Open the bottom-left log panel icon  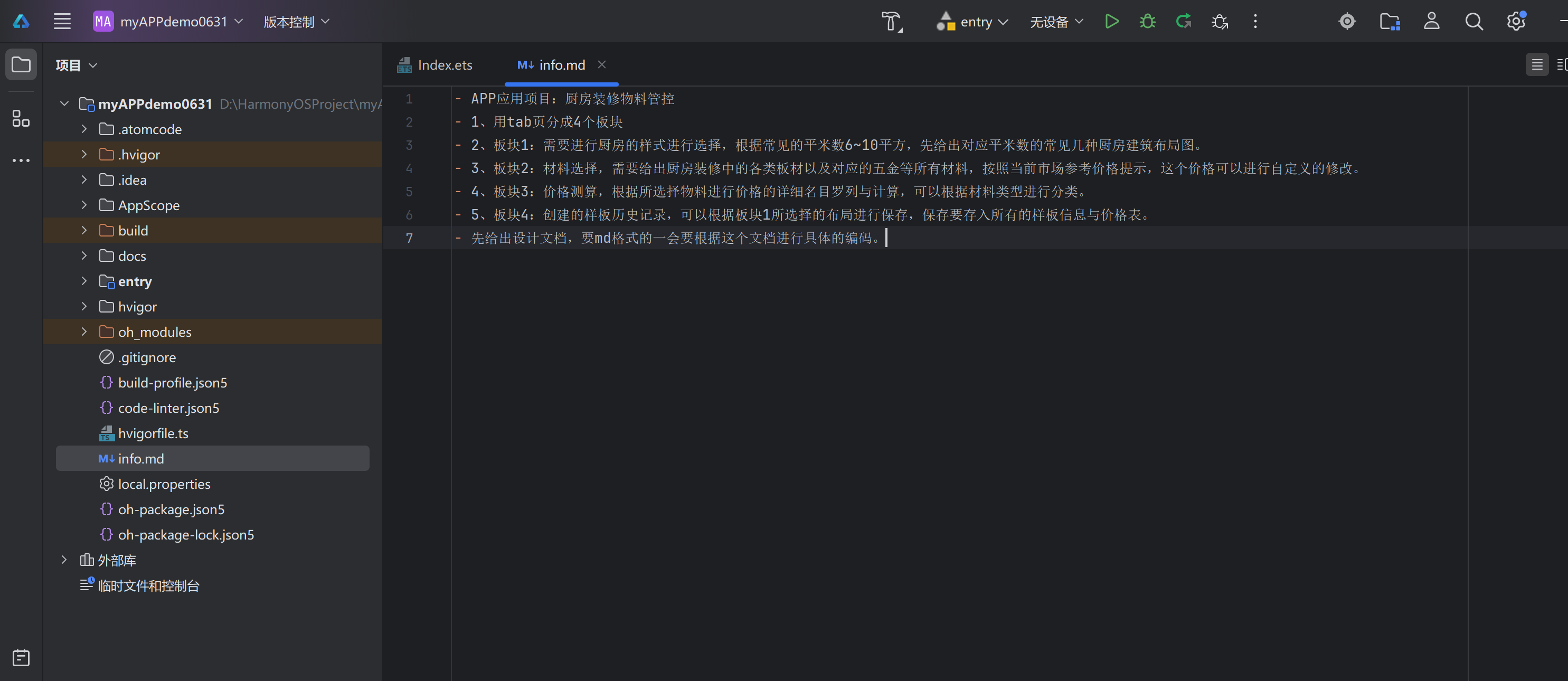pyautogui.click(x=21, y=658)
